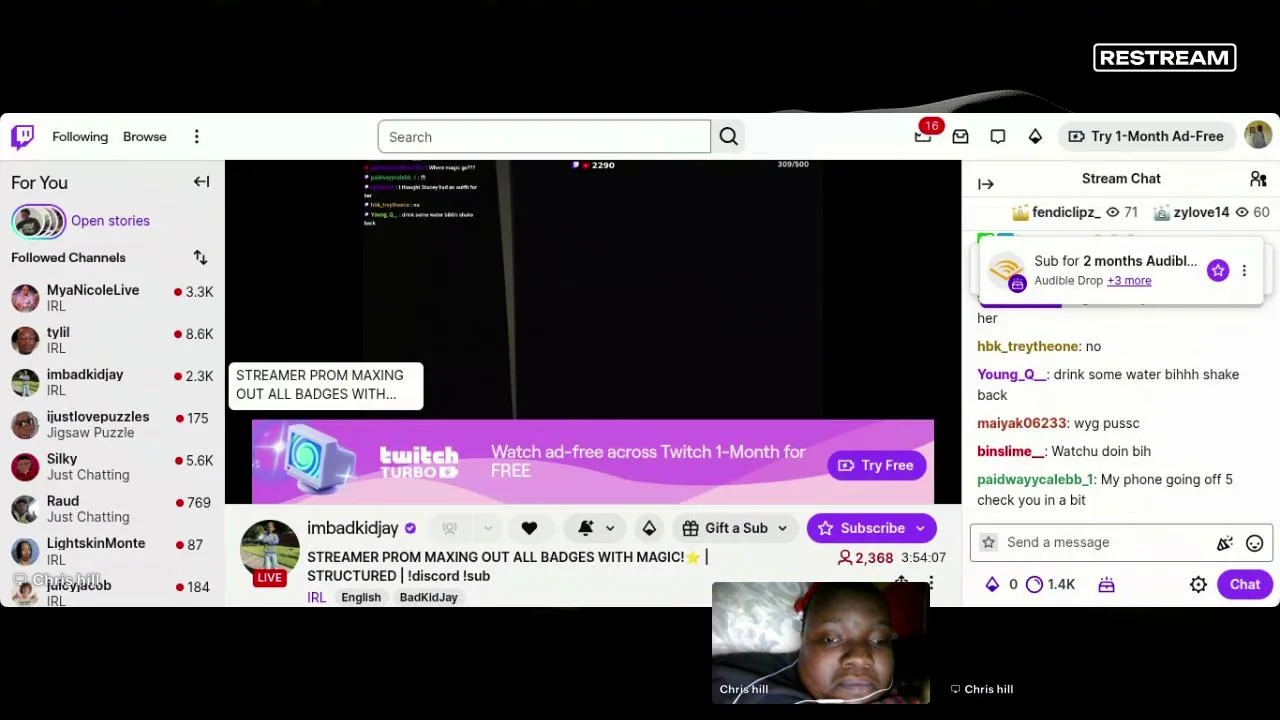
Task: Open Audible drop three-dot options
Action: pos(1244,270)
